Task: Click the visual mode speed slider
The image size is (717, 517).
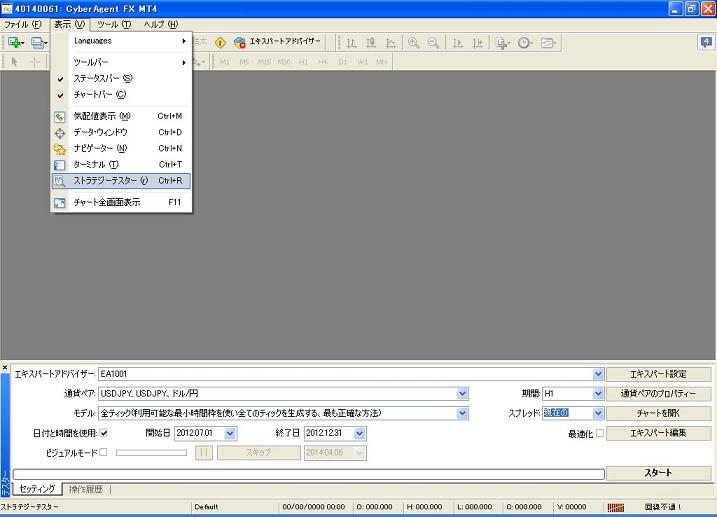Action: [x=151, y=452]
